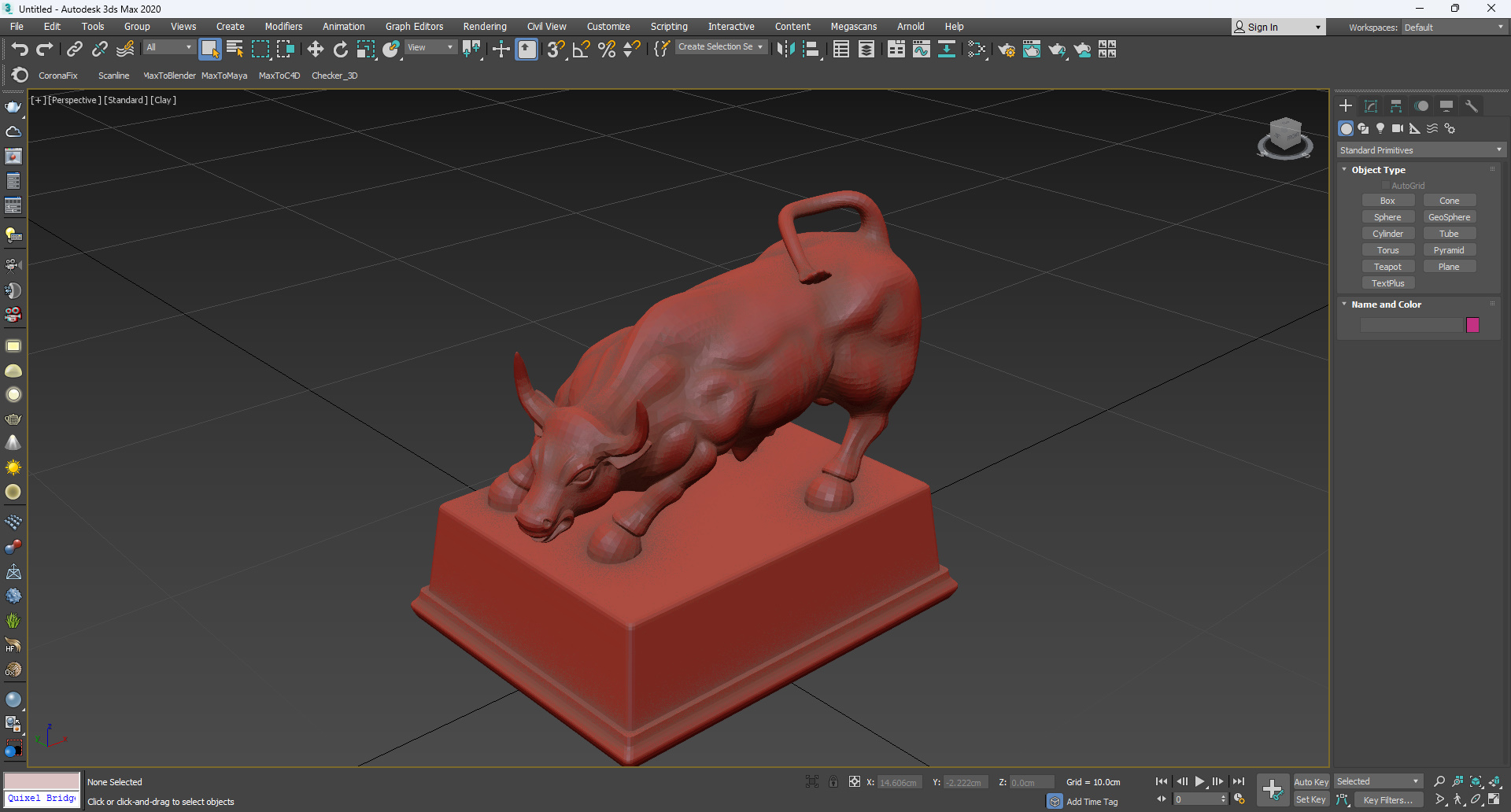The height and width of the screenshot is (812, 1511).
Task: Open the Graph Editors menu
Action: click(414, 27)
